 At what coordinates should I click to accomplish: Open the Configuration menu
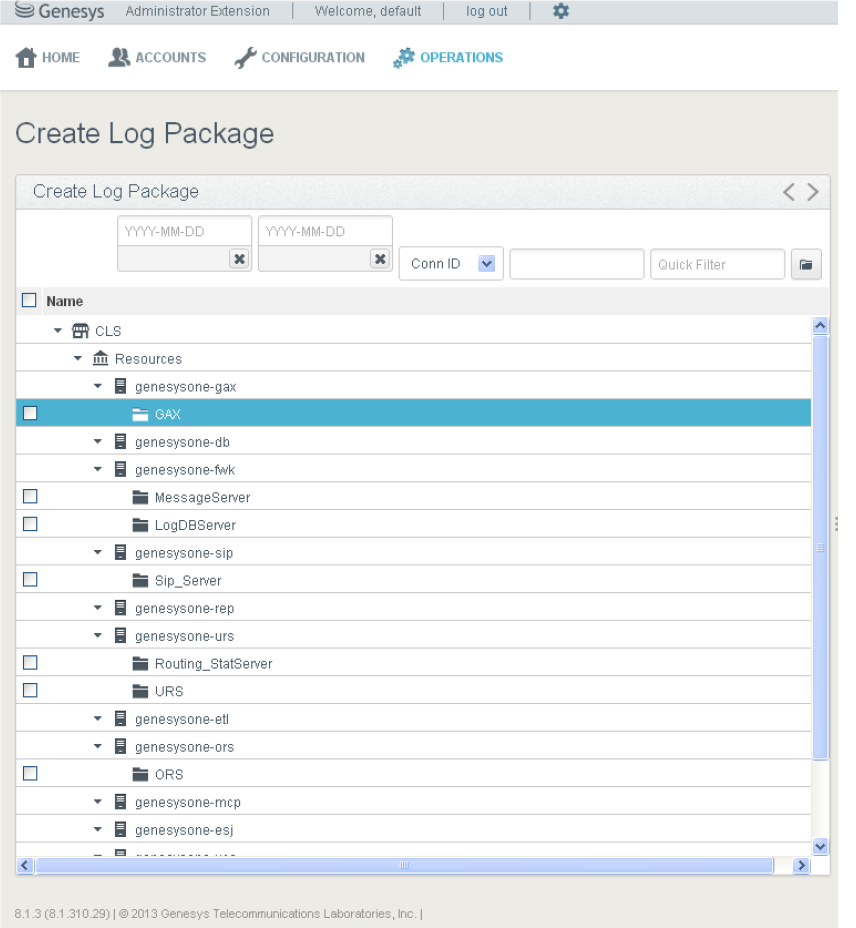coord(300,58)
